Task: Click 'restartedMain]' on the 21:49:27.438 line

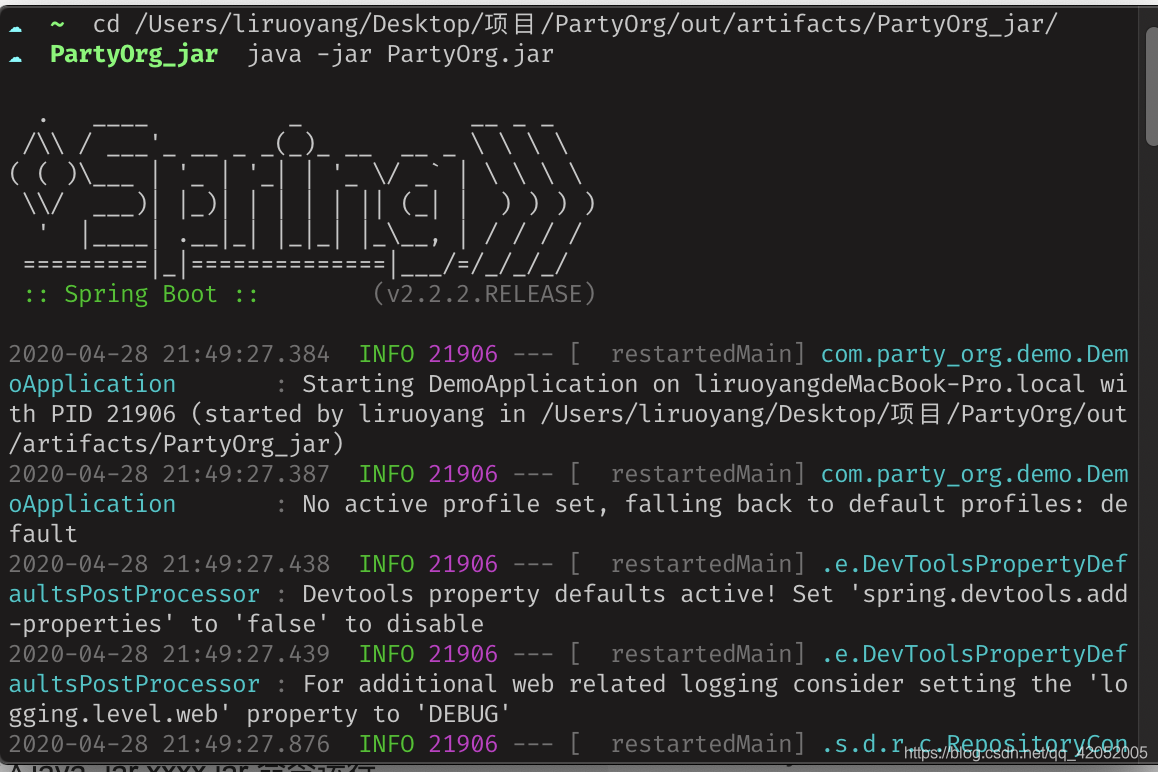Action: pyautogui.click(x=708, y=564)
